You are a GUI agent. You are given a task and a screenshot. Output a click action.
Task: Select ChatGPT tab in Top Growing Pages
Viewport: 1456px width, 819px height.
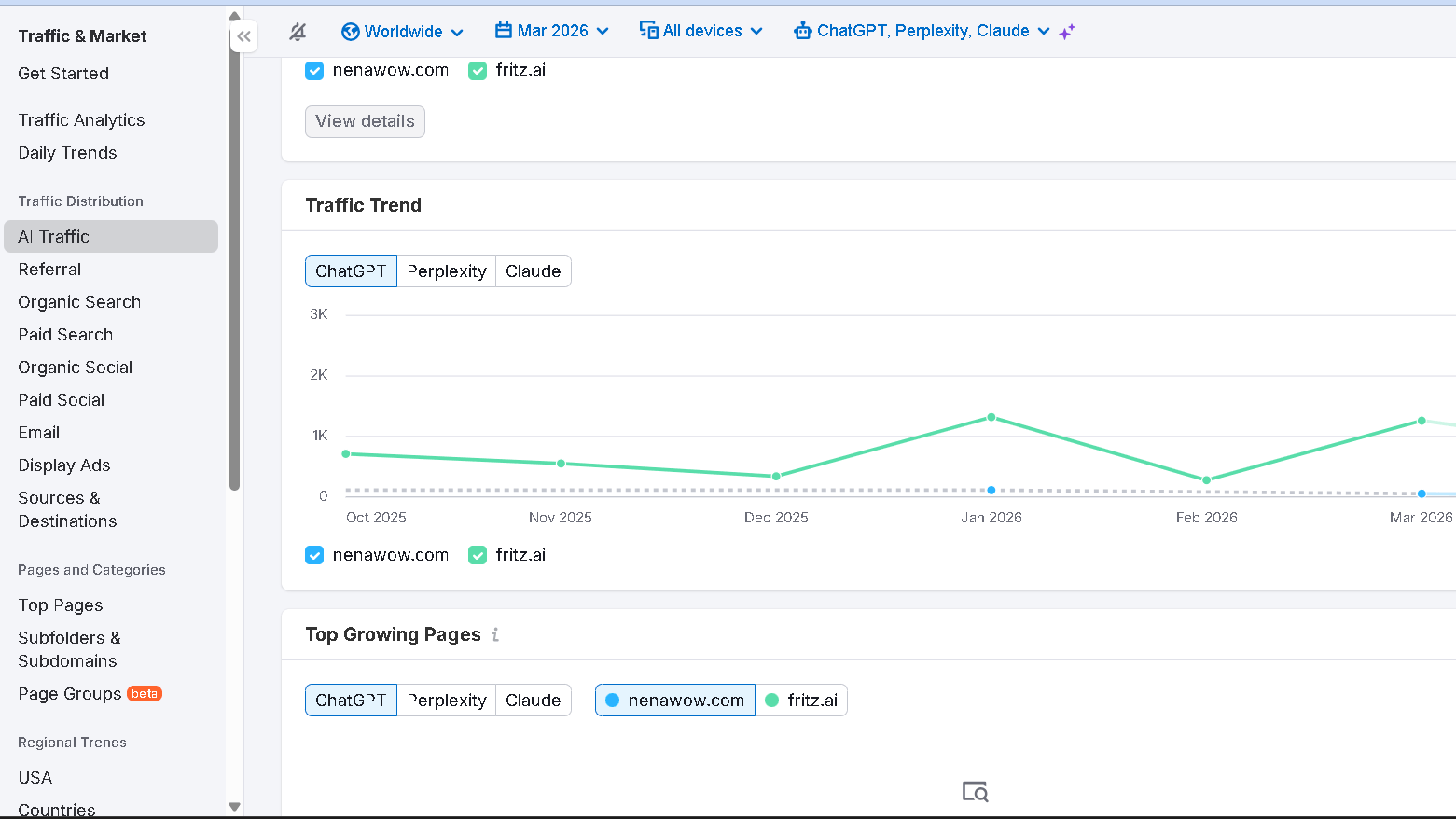pos(351,701)
